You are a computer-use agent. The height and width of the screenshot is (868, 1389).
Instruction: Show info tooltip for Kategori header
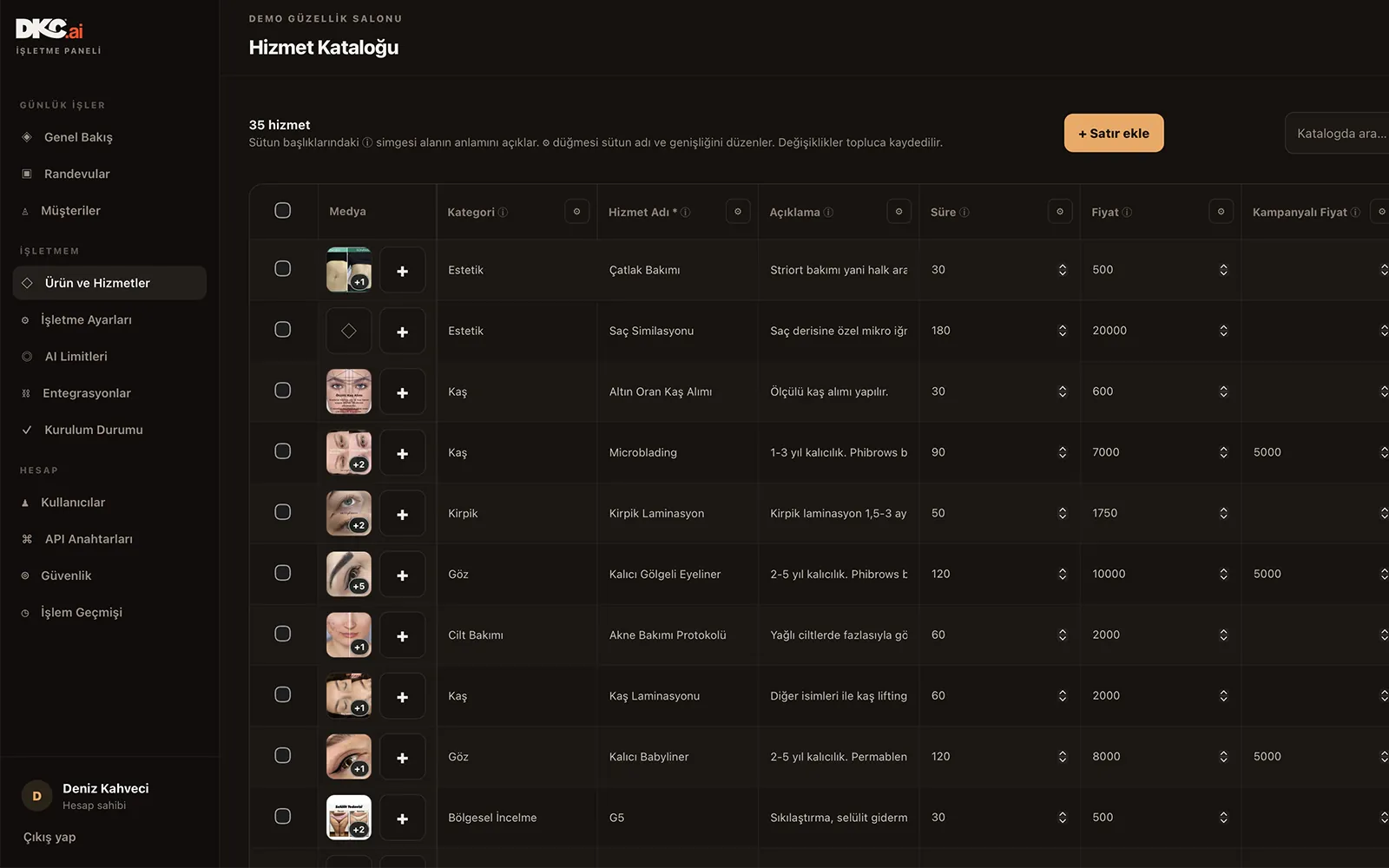coord(503,212)
